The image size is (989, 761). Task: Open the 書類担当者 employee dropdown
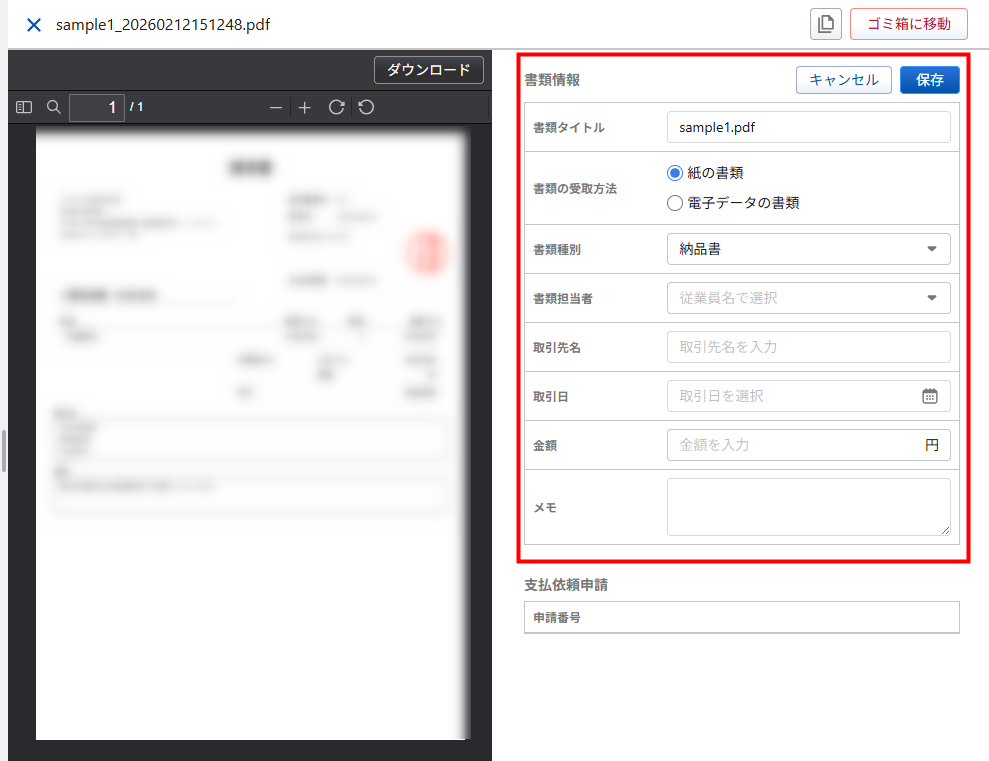click(808, 298)
